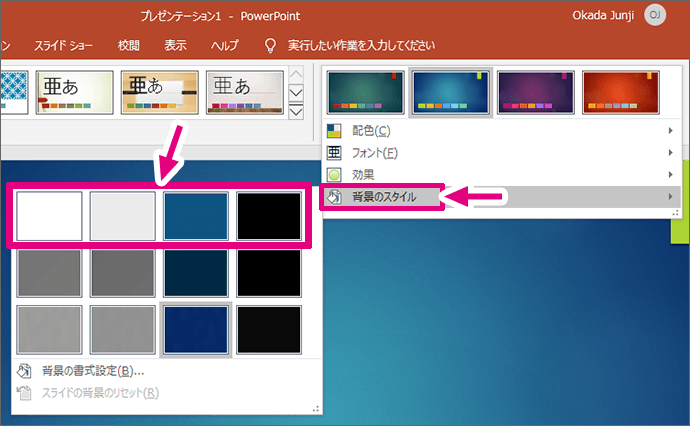This screenshot has width=690, height=426.
Task: Click the スライドの背景のリセット icon
Action: pos(24,393)
